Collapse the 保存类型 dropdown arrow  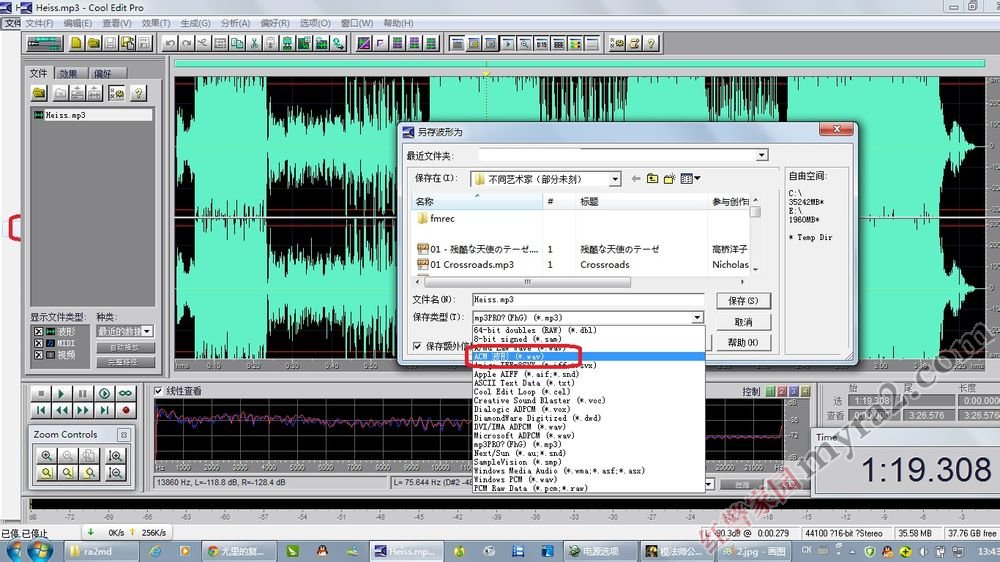pos(697,317)
